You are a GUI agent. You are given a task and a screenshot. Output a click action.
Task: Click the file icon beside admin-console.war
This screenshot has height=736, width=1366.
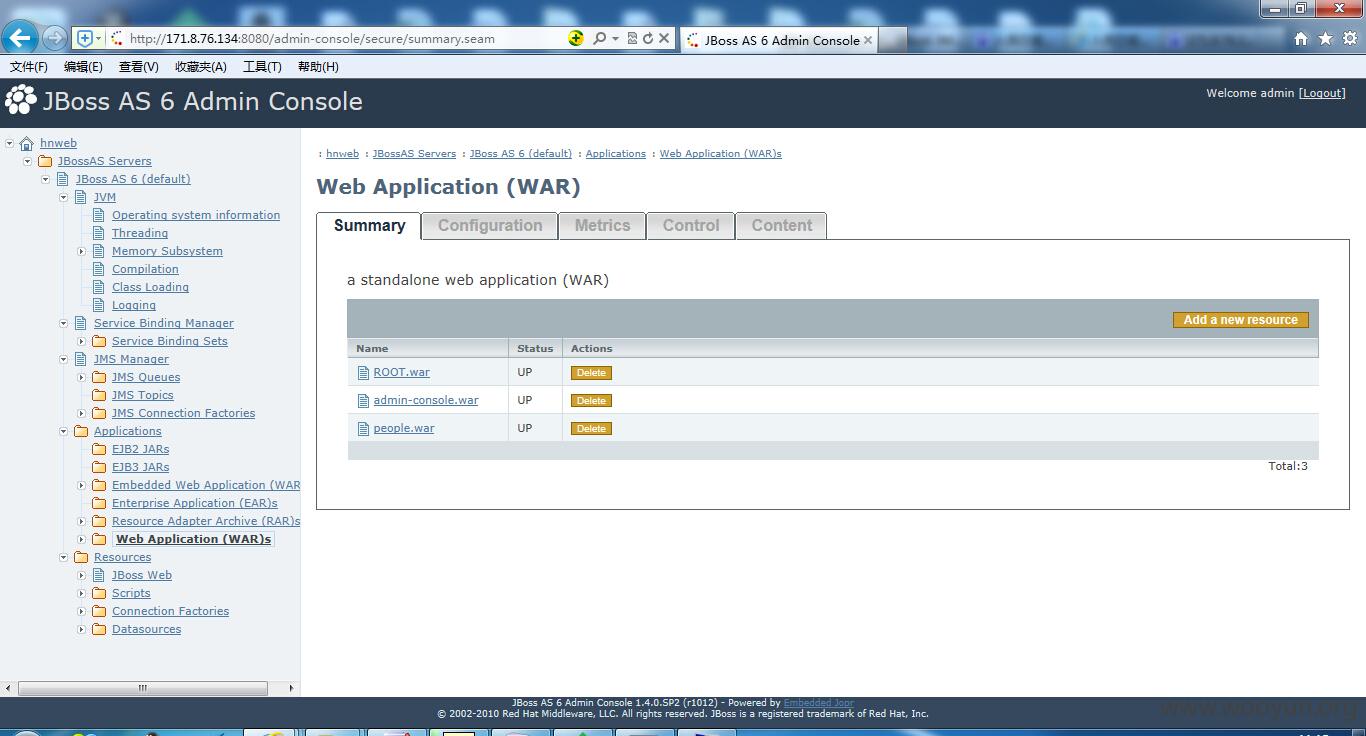[x=364, y=401]
